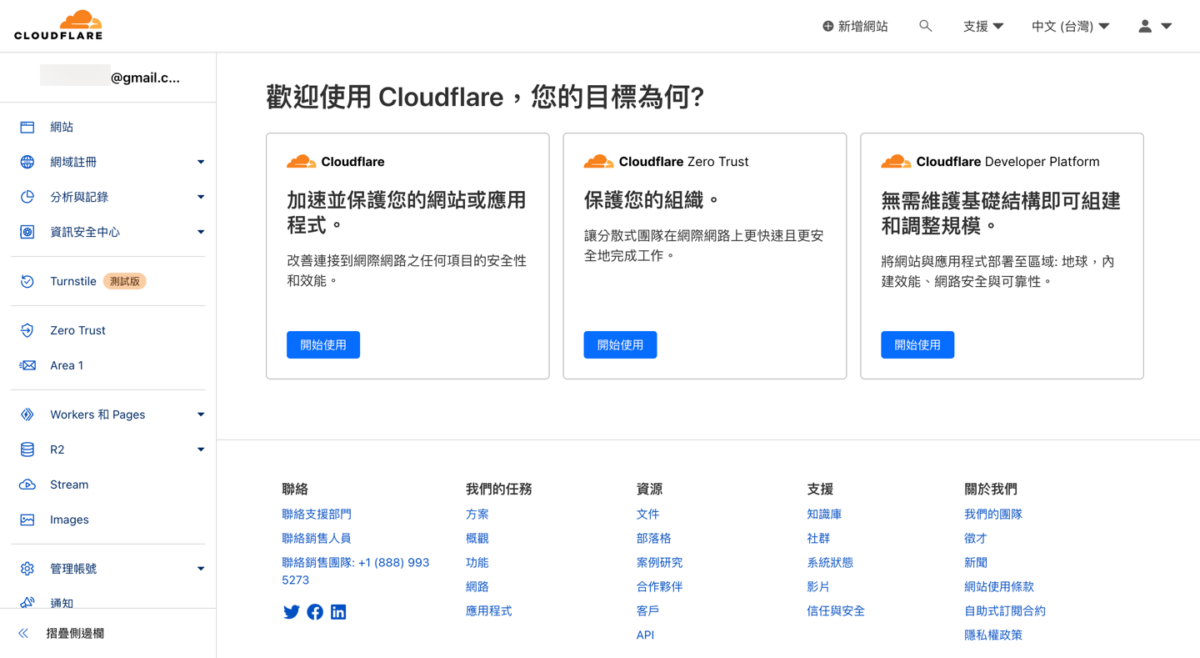Click the Turnstile sidebar icon

pyautogui.click(x=28, y=282)
